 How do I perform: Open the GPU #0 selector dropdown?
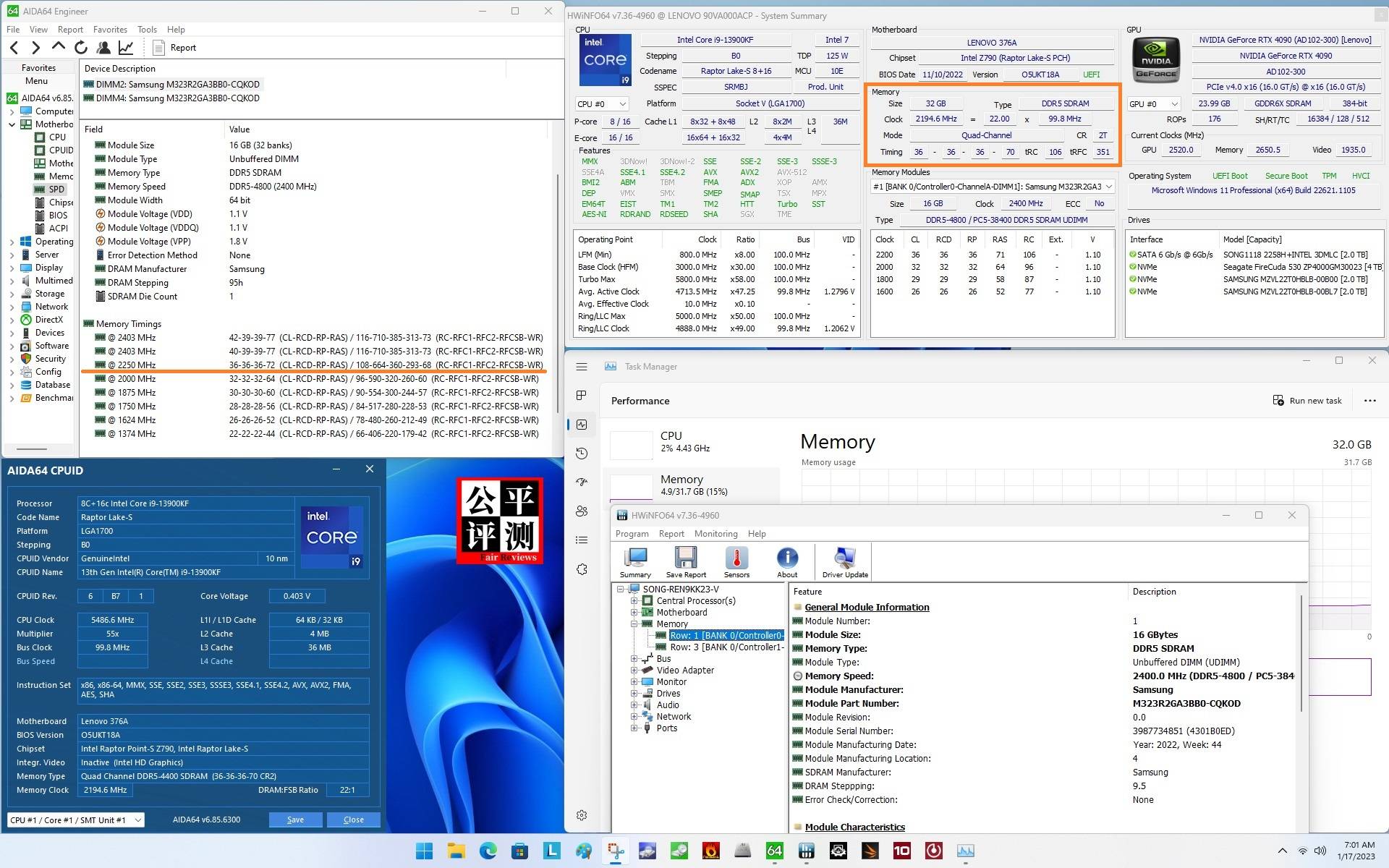tap(1153, 104)
